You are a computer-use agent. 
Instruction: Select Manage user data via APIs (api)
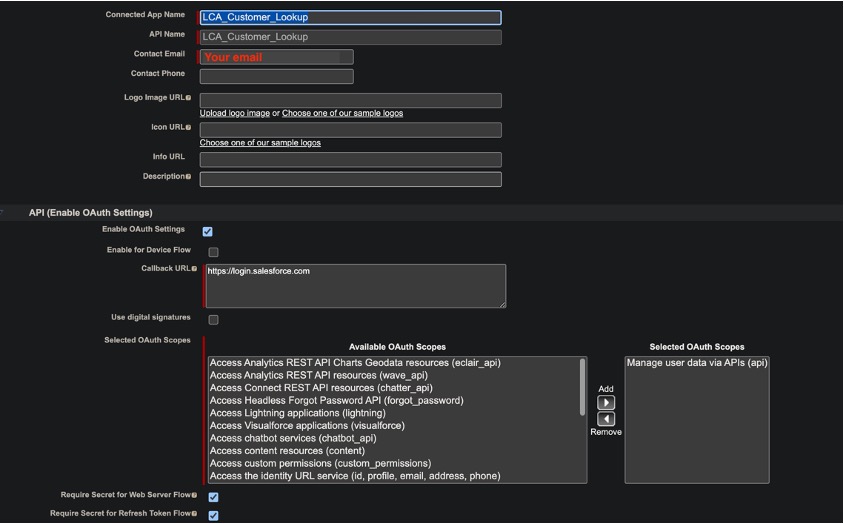click(x=697, y=363)
